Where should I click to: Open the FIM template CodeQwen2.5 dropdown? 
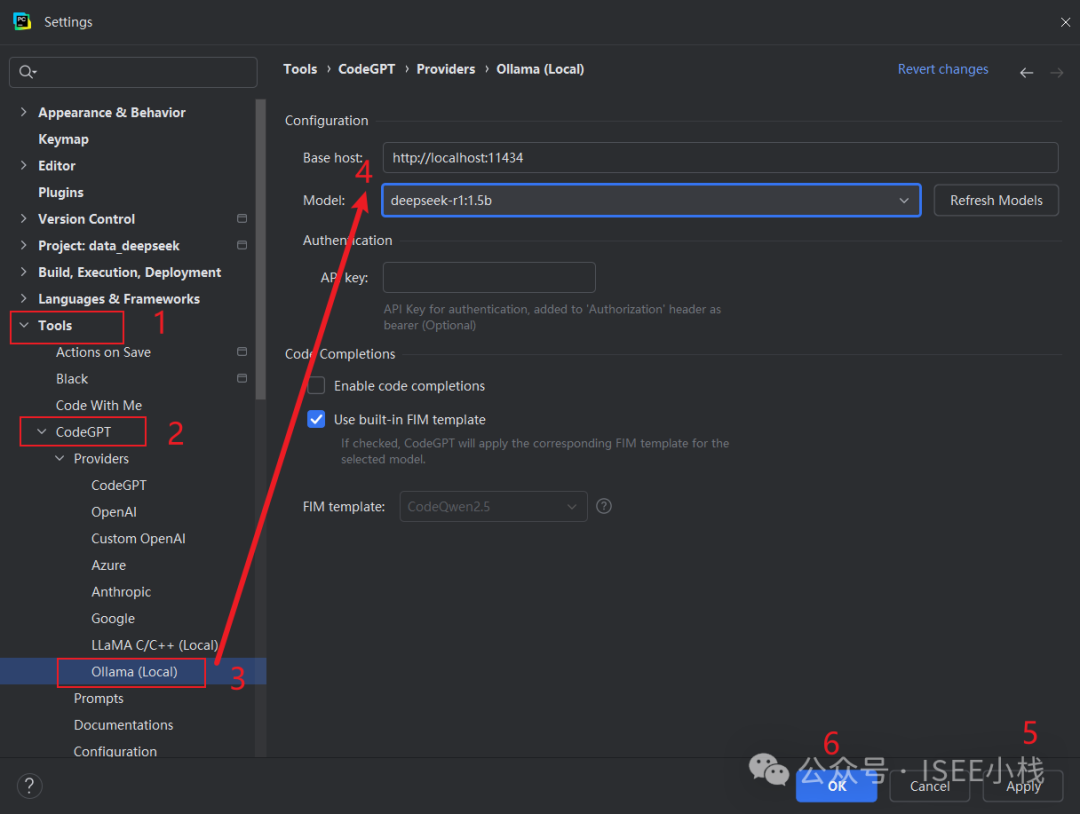(x=493, y=506)
